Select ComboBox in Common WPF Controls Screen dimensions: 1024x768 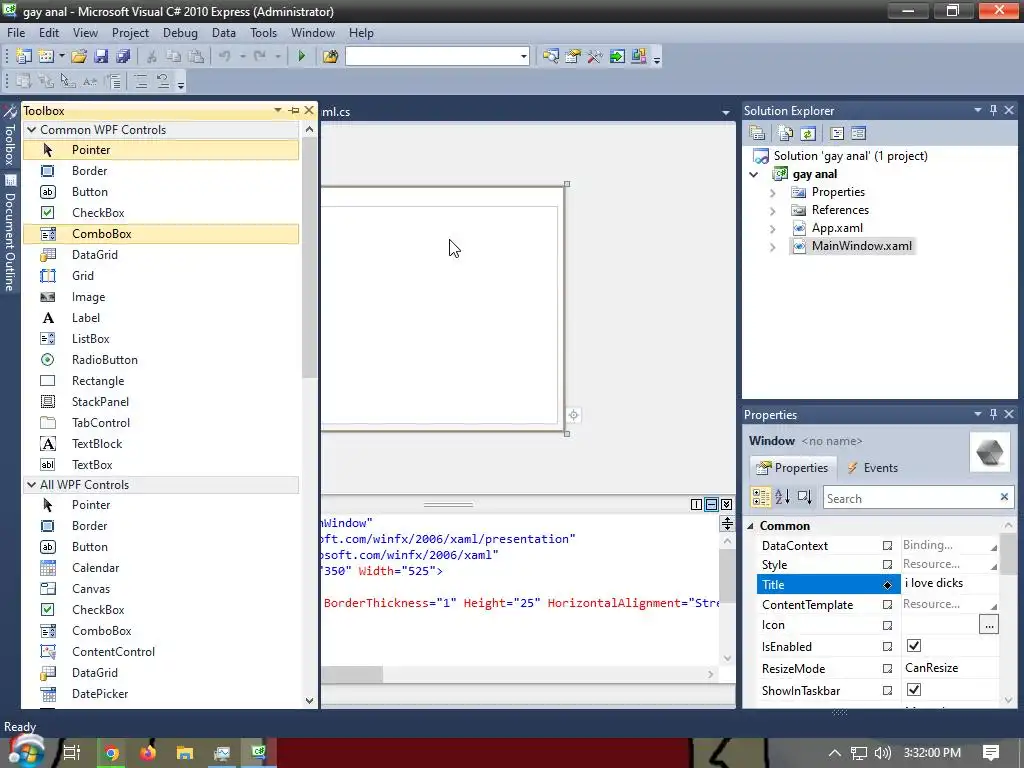[x=161, y=234]
